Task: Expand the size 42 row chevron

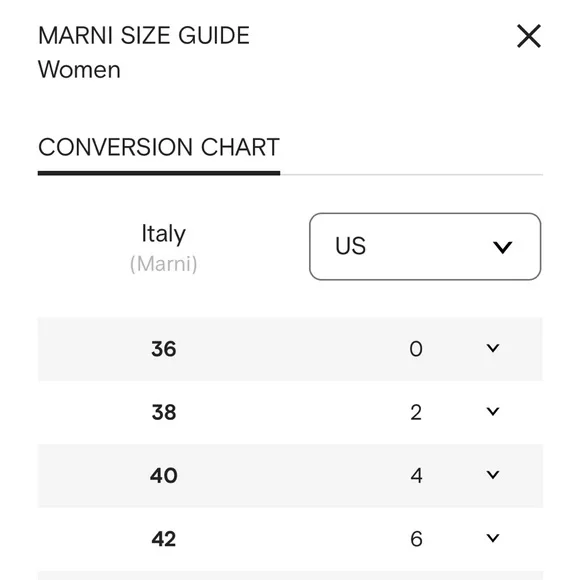Action: (493, 538)
